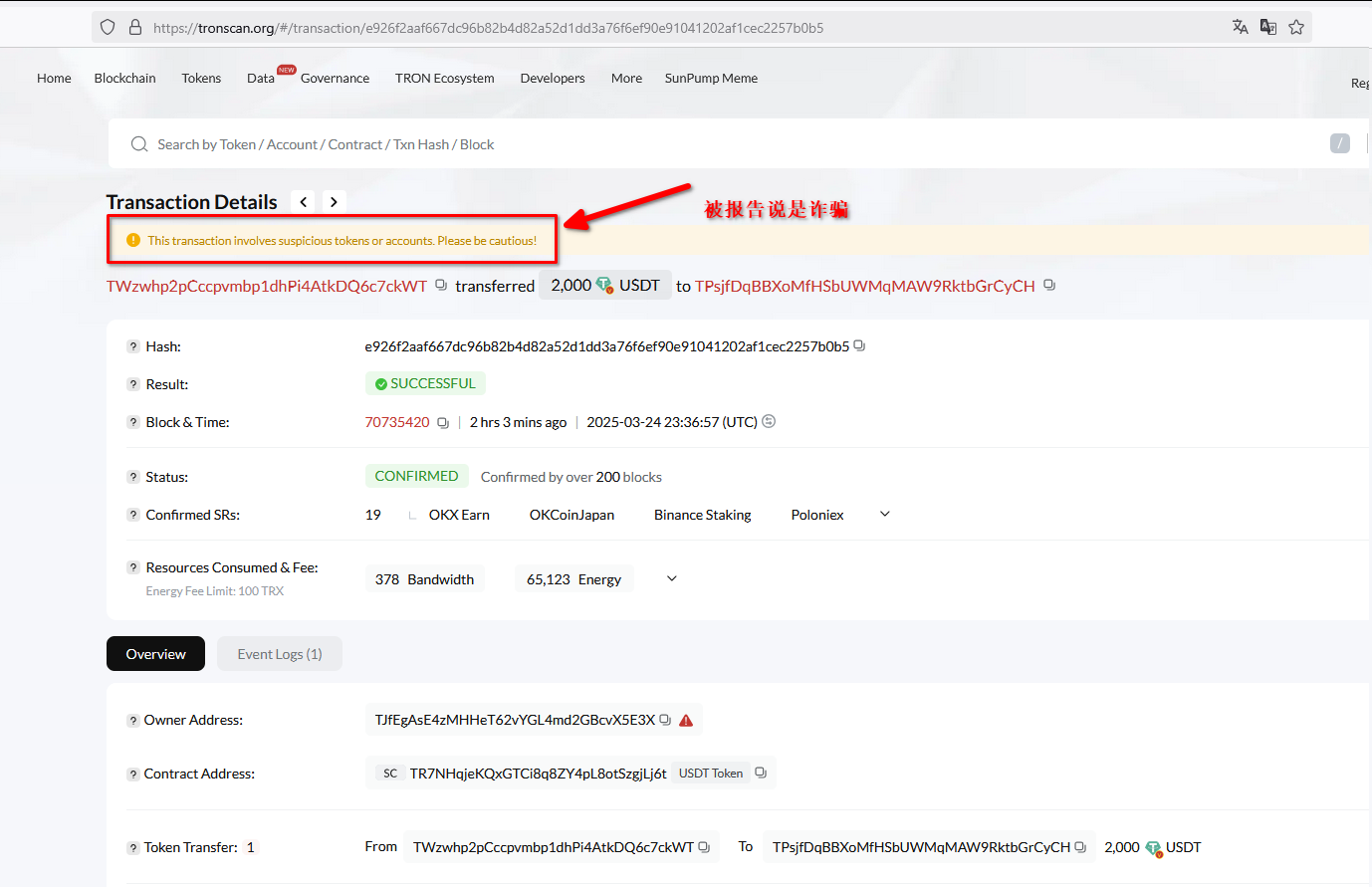Click the Tronscan search input field
Image resolution: width=1372 pixels, height=887 pixels.
coord(697,144)
